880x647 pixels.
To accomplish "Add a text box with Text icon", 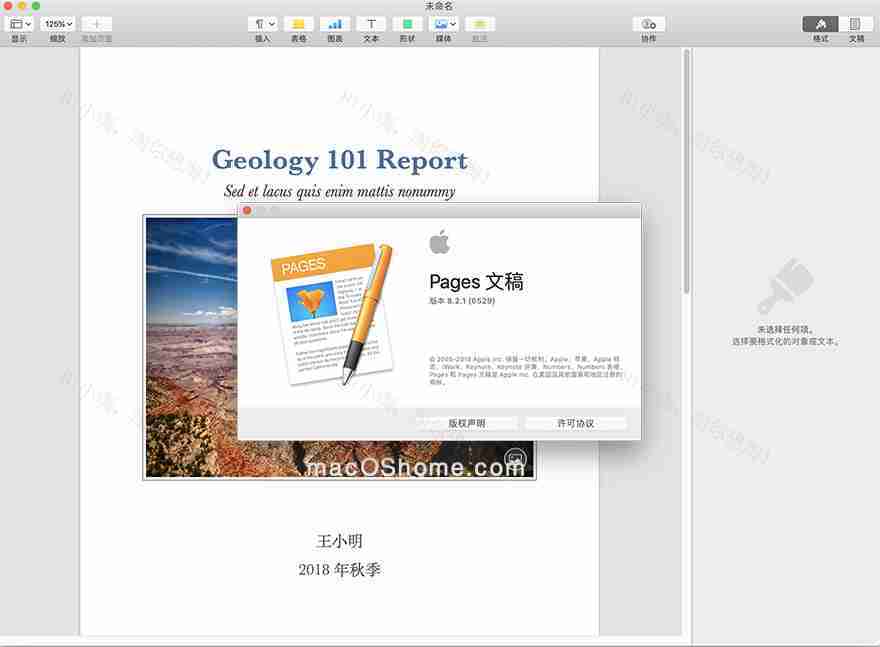I will pyautogui.click(x=371, y=24).
